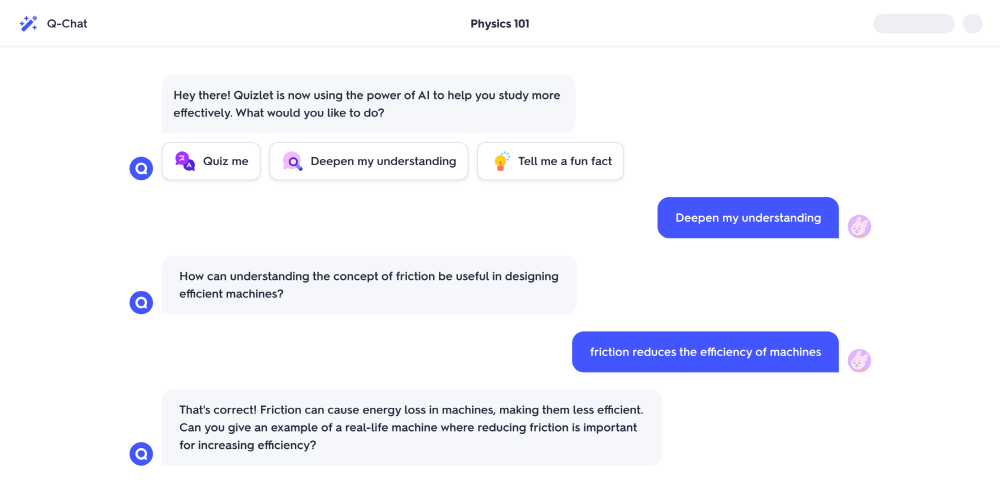This screenshot has height=493, width=1000.
Task: Click the user avatar next to the friction reply
Action: [x=859, y=360]
